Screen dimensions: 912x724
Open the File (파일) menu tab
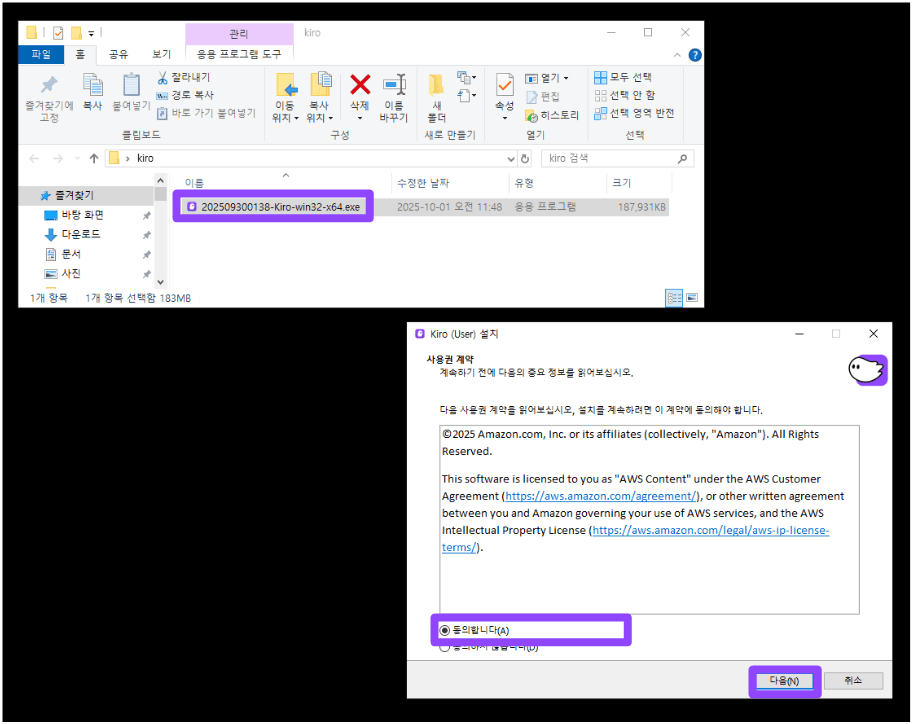pyautogui.click(x=41, y=54)
